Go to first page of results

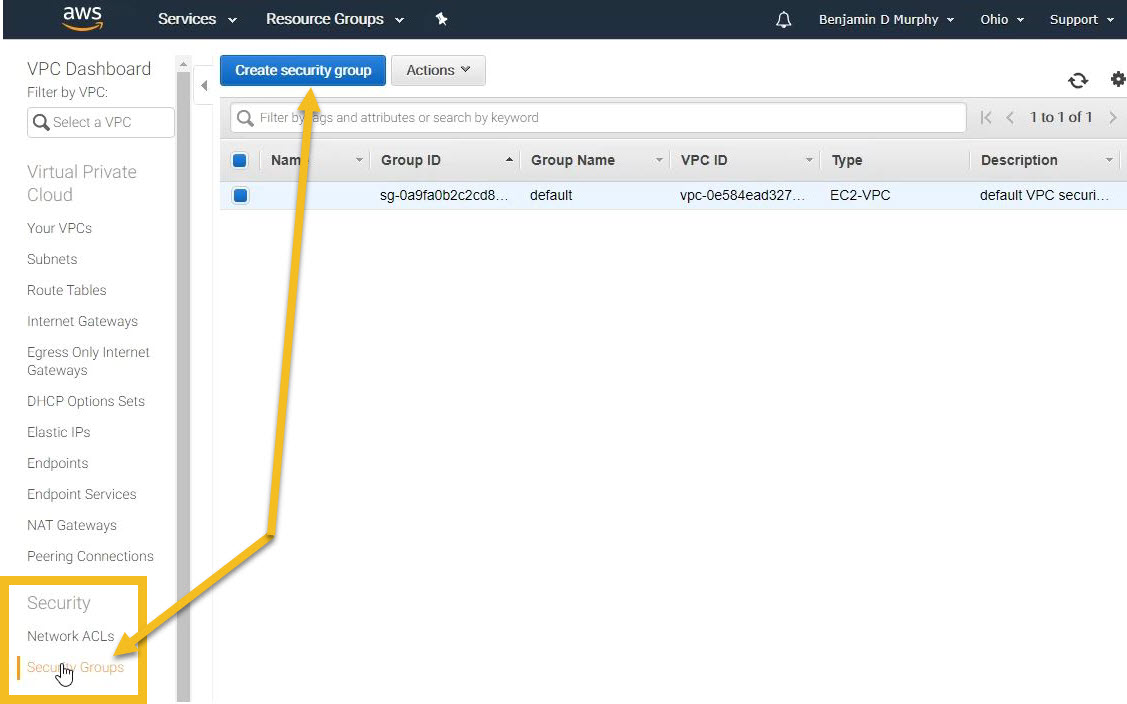tap(985, 117)
